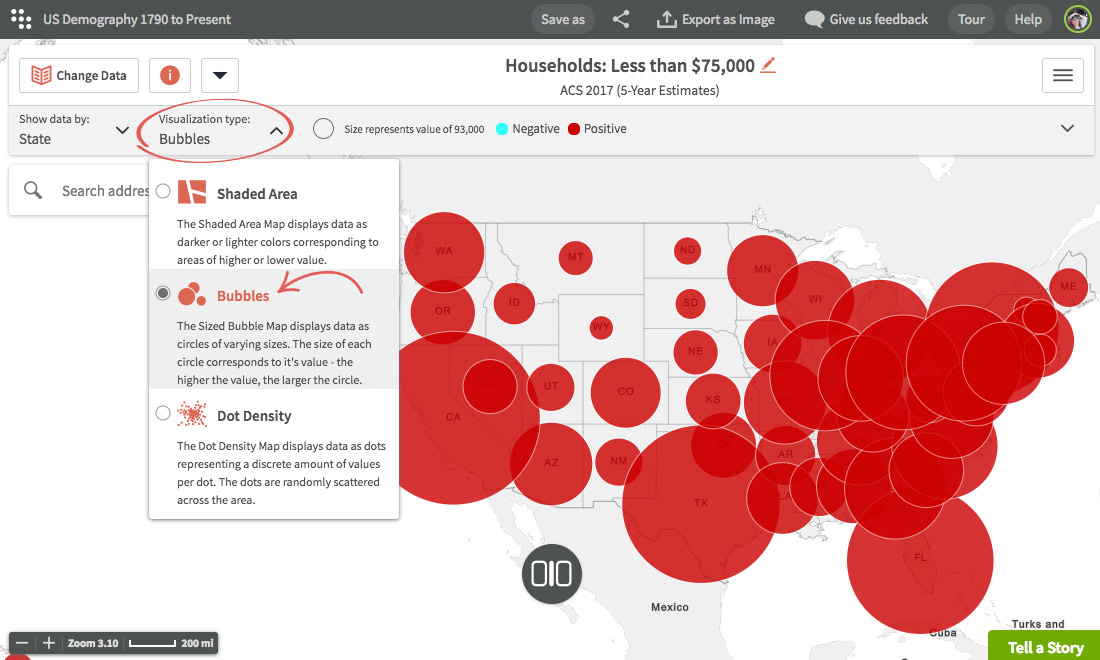Click the NE state bubble

(695, 351)
